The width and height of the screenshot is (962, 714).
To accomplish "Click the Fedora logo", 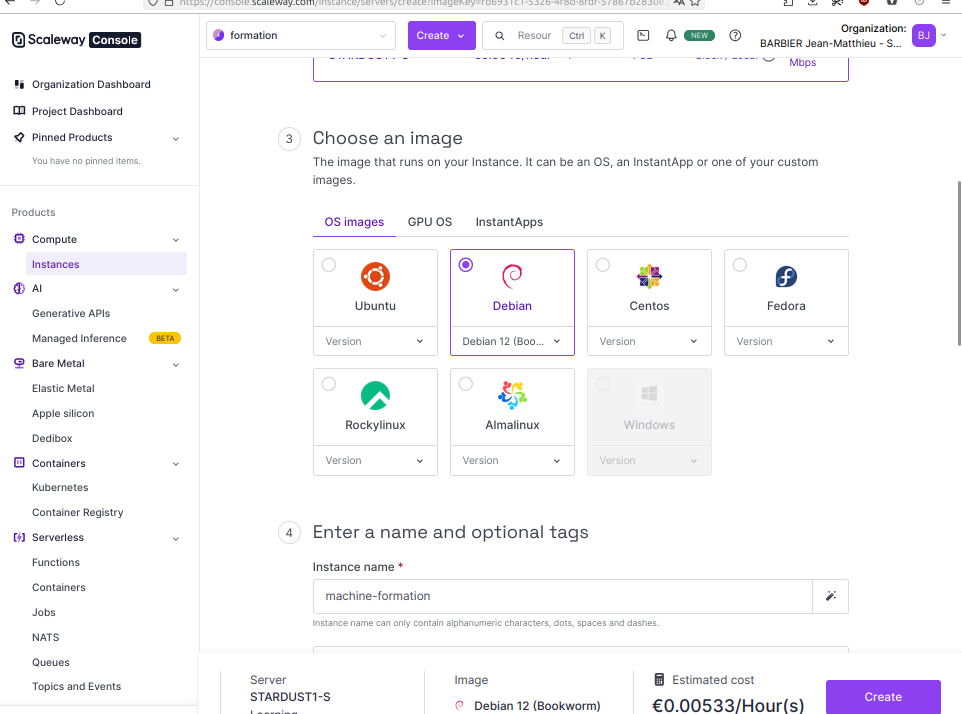I will point(786,277).
